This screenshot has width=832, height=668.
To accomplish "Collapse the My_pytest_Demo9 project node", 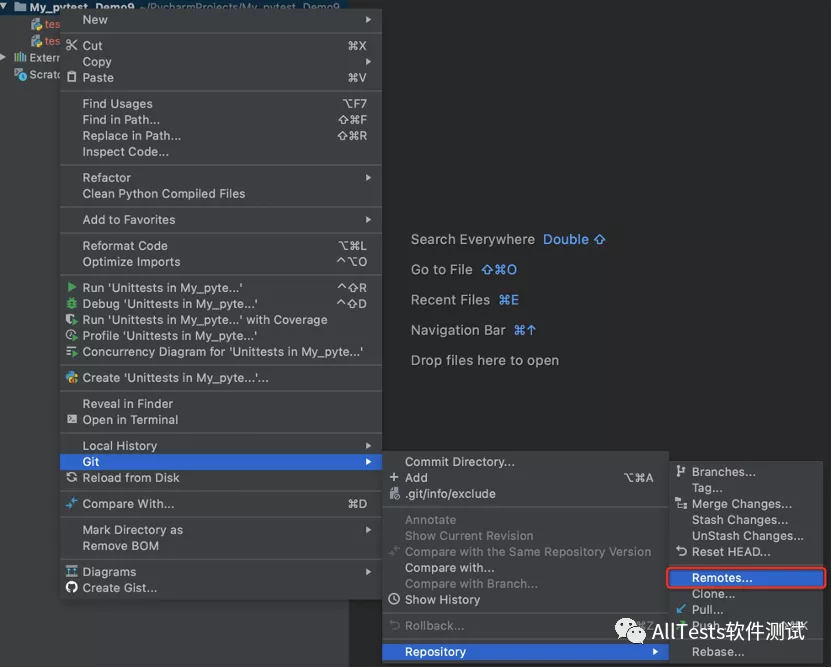I will point(4,6).
